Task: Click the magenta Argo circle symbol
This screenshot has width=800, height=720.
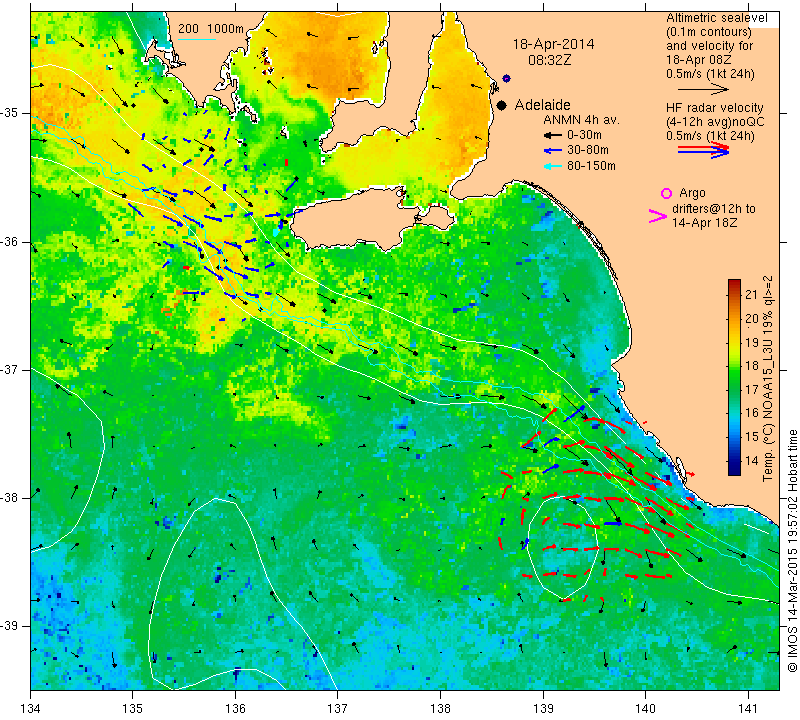Action: [x=666, y=193]
